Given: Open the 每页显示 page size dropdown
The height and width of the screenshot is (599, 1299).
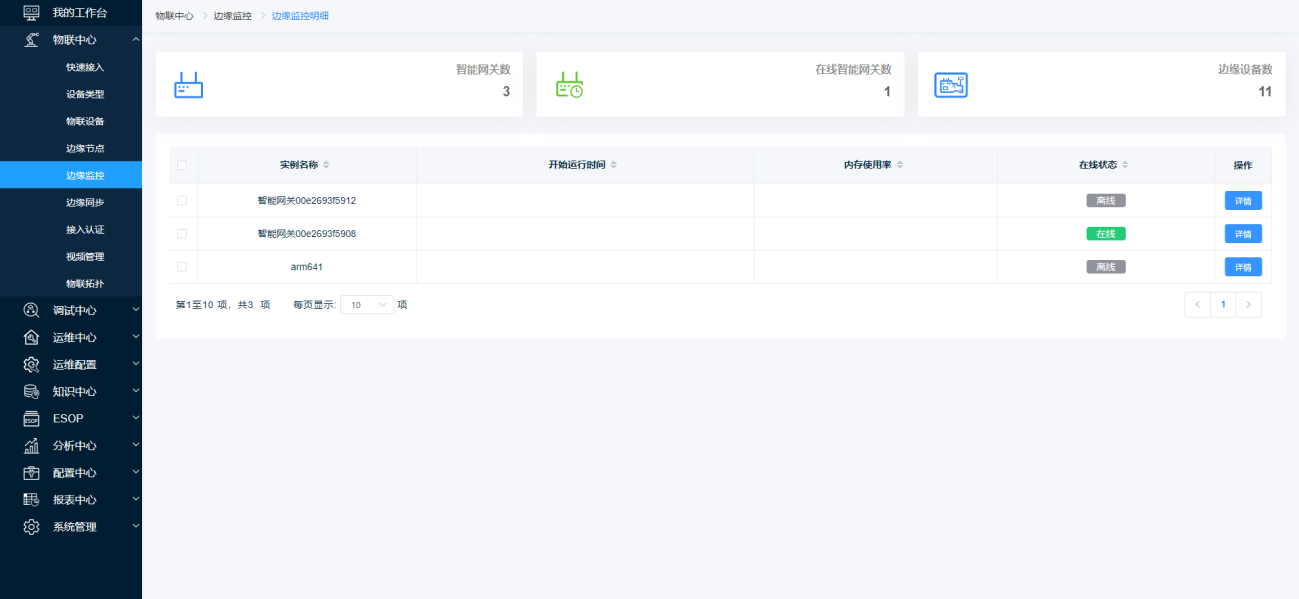Looking at the screenshot, I should [x=367, y=305].
